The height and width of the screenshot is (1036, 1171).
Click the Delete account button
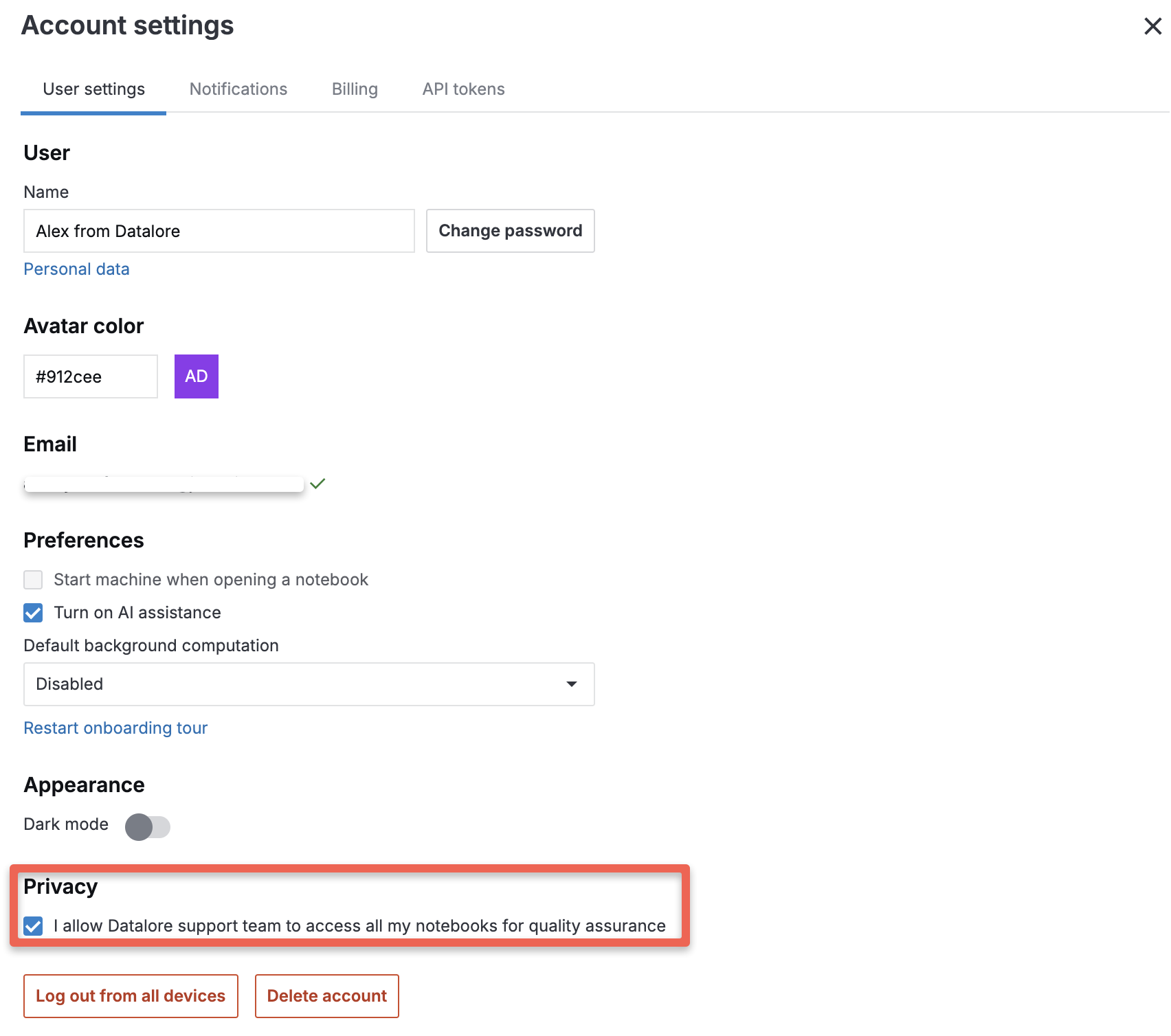tap(327, 995)
